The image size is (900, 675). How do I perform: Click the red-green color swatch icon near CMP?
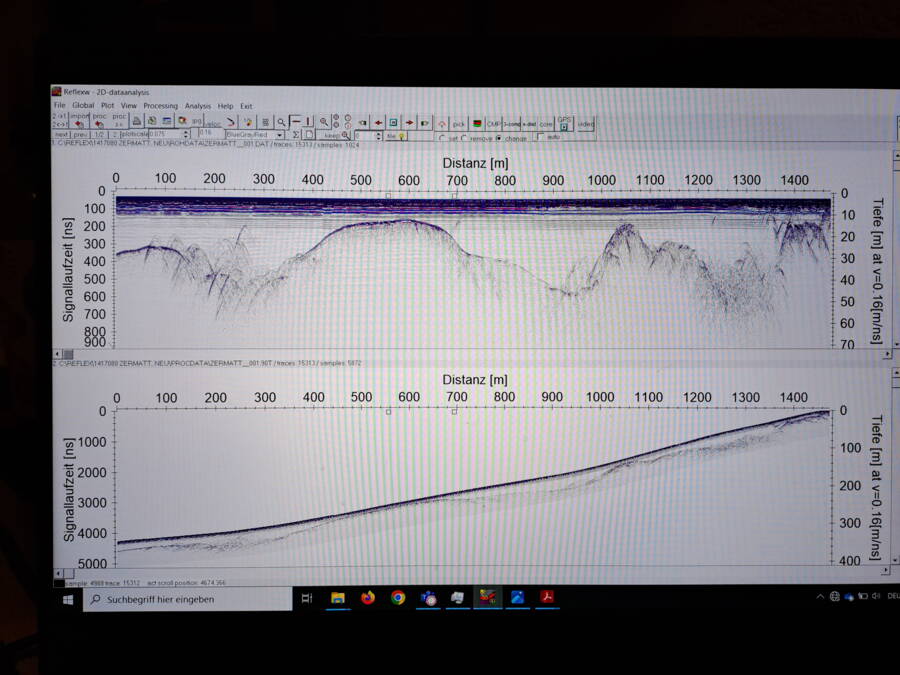coord(476,122)
